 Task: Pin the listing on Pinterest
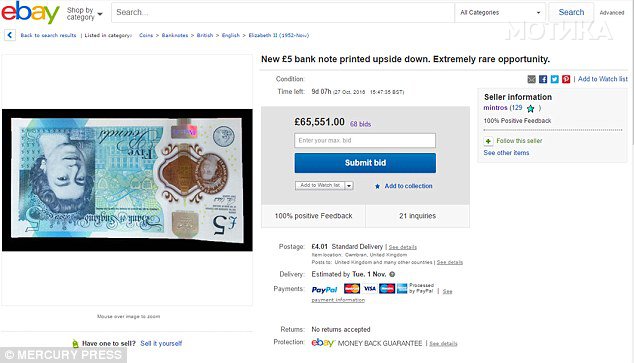(x=566, y=79)
